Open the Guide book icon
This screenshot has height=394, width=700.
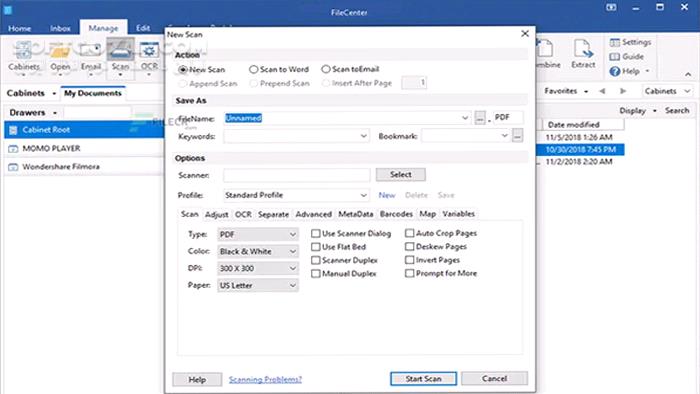(x=615, y=57)
